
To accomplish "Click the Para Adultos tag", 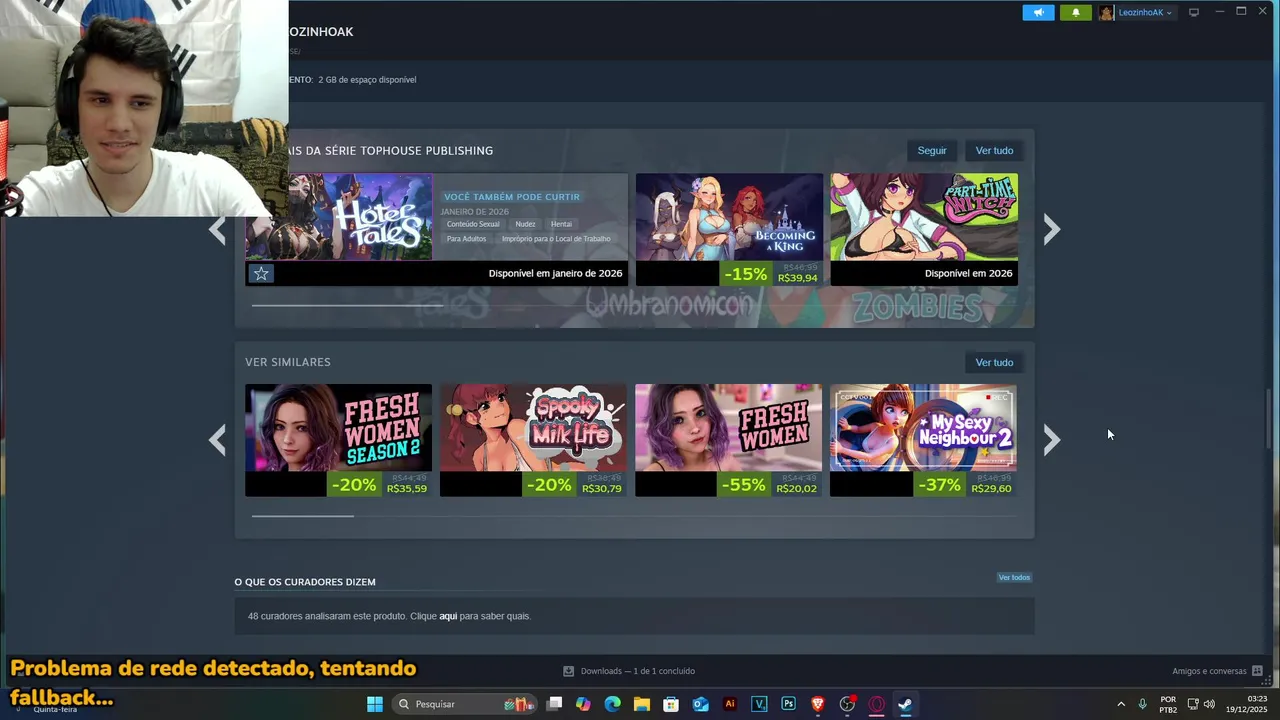I will [x=466, y=239].
